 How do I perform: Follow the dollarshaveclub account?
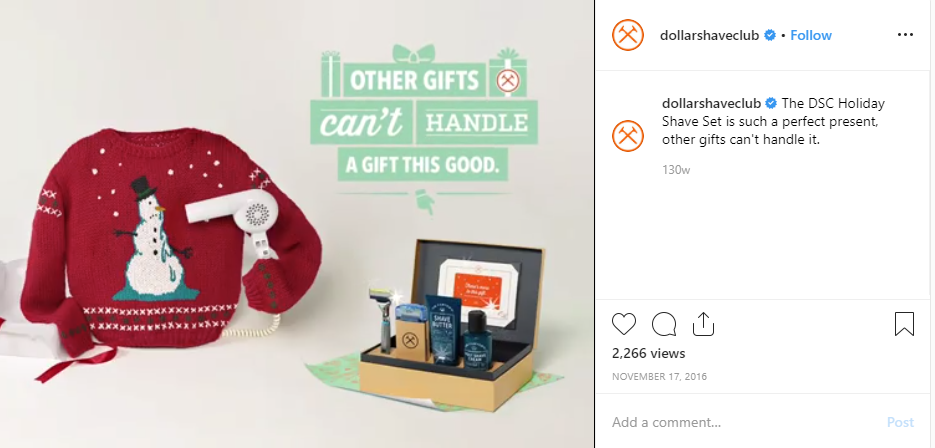pyautogui.click(x=810, y=35)
